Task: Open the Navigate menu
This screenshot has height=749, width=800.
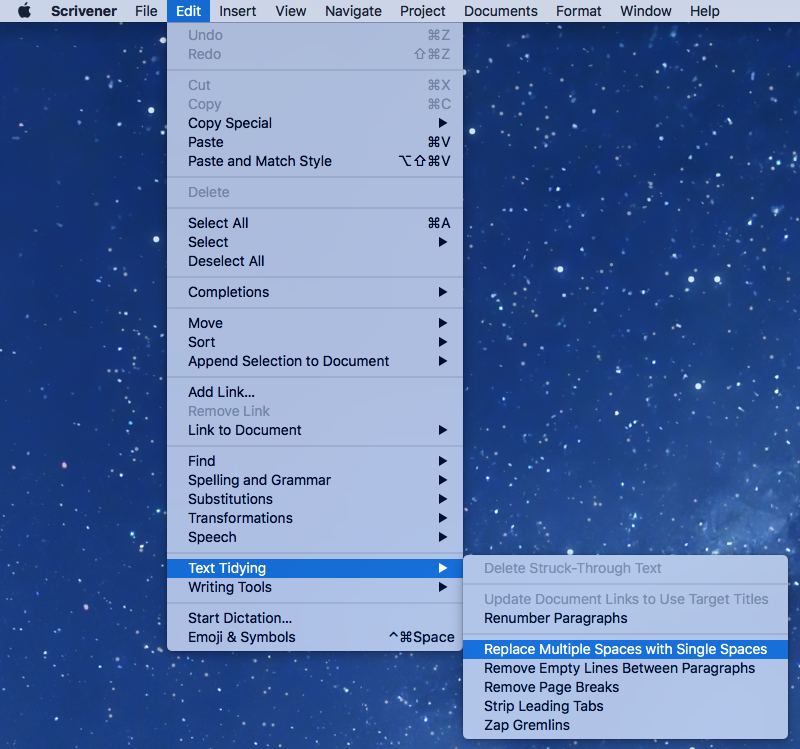Action: coord(353,11)
